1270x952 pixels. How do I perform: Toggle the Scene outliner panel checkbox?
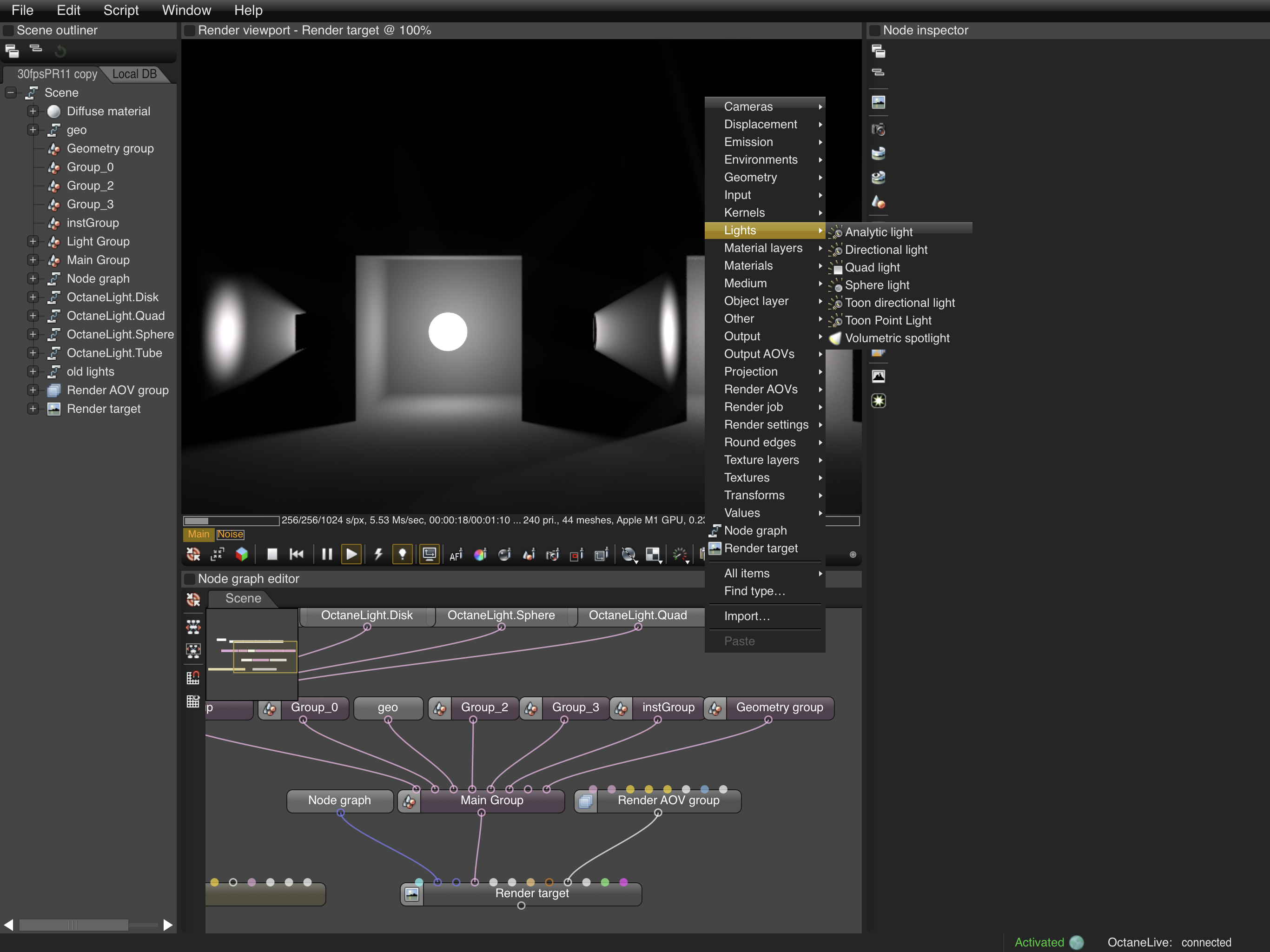pos(9,30)
